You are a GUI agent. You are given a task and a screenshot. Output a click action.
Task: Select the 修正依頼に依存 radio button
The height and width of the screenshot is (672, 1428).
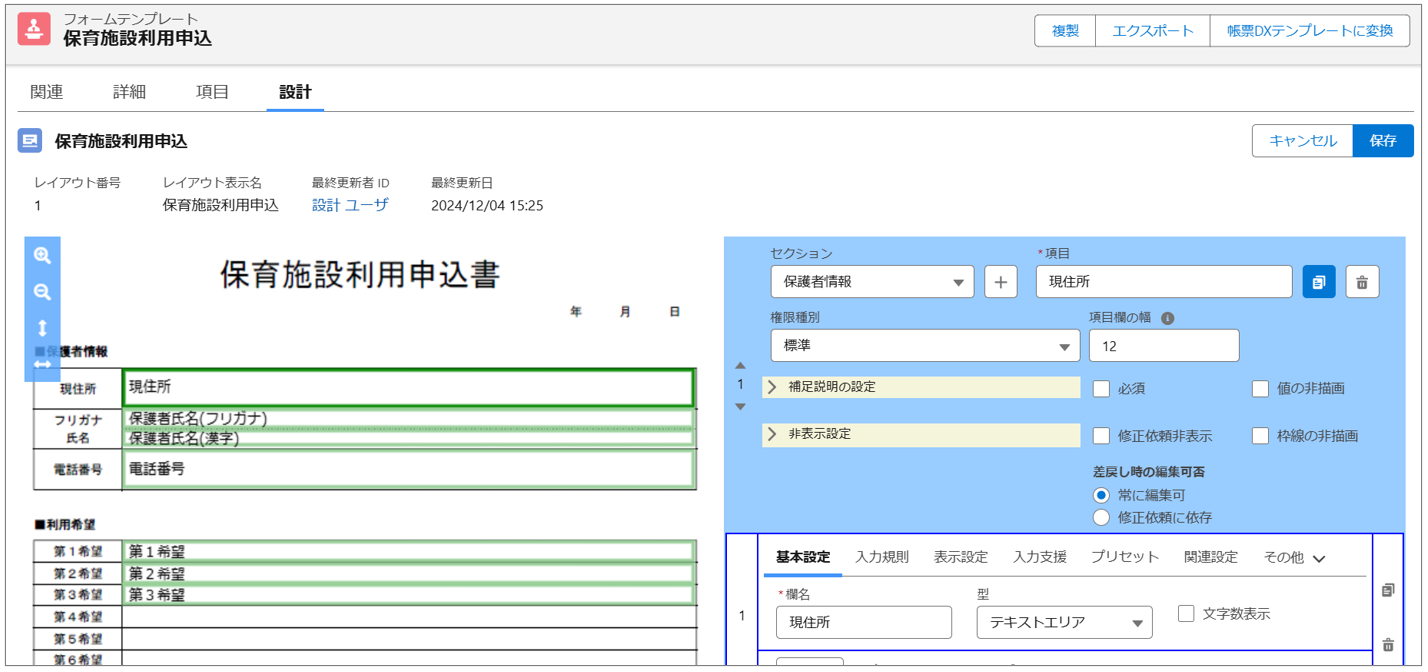tap(1101, 518)
